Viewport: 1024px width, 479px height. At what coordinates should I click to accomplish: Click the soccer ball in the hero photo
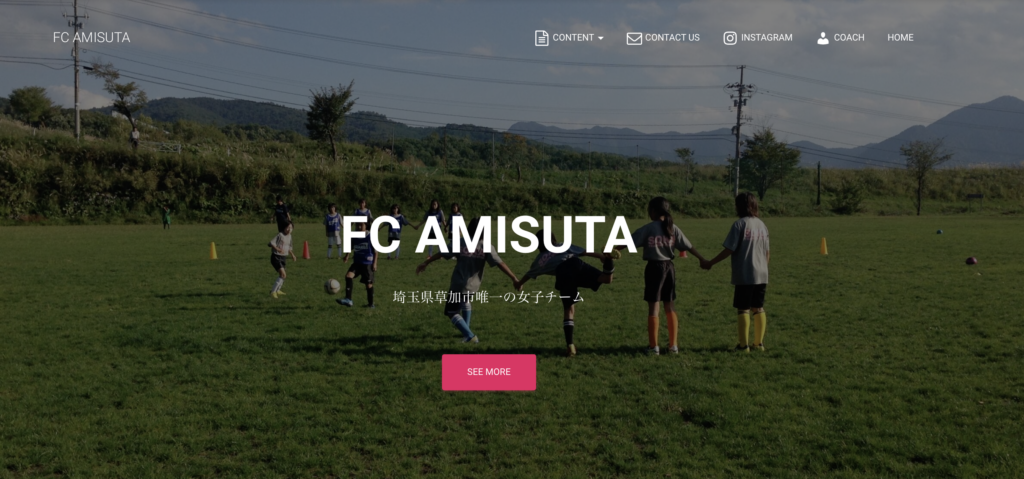pyautogui.click(x=332, y=286)
